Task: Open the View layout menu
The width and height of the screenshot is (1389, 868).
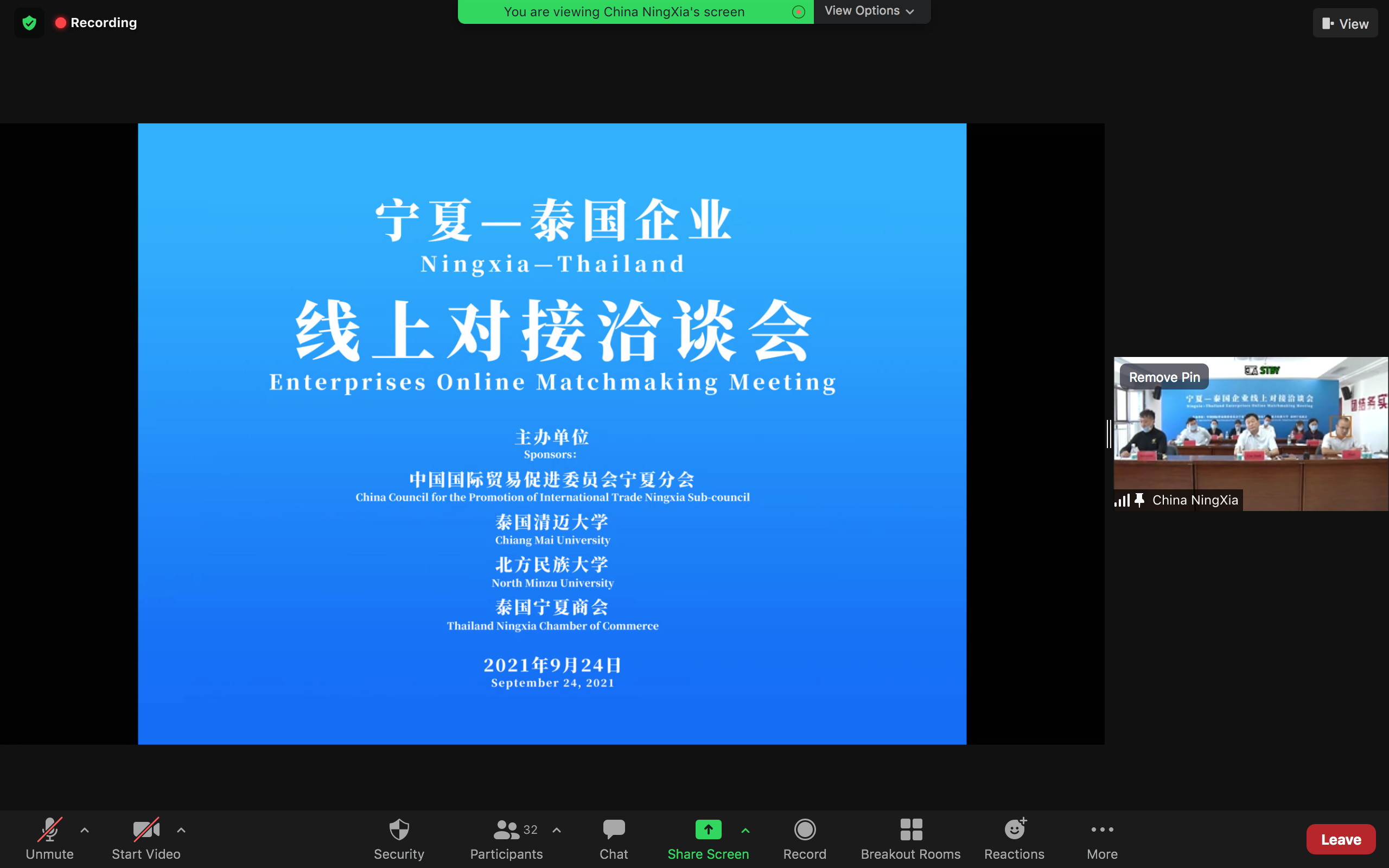Action: (1345, 23)
